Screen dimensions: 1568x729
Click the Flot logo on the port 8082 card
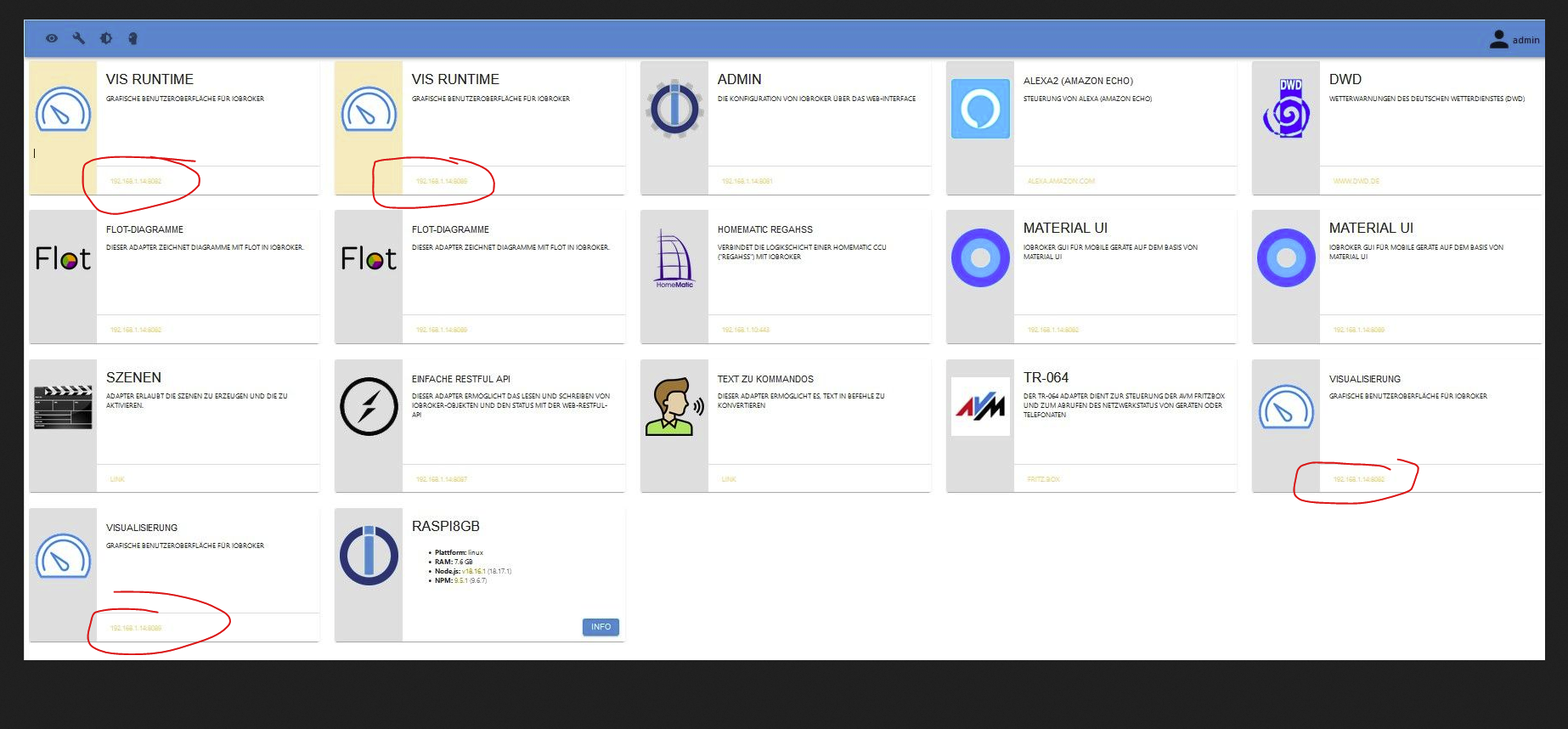(x=63, y=258)
